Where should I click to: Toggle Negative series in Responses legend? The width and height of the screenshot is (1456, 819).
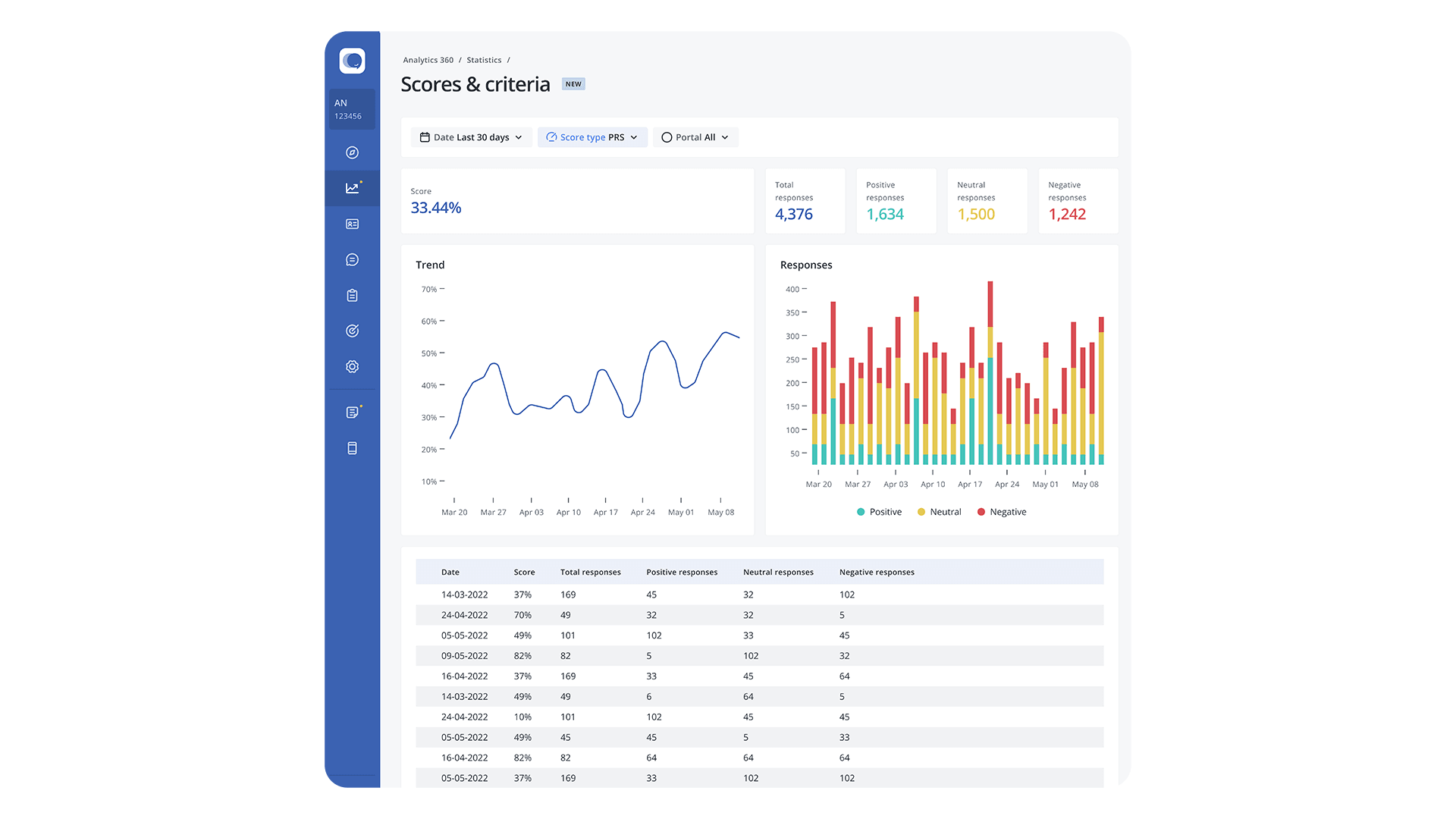[x=1001, y=512]
